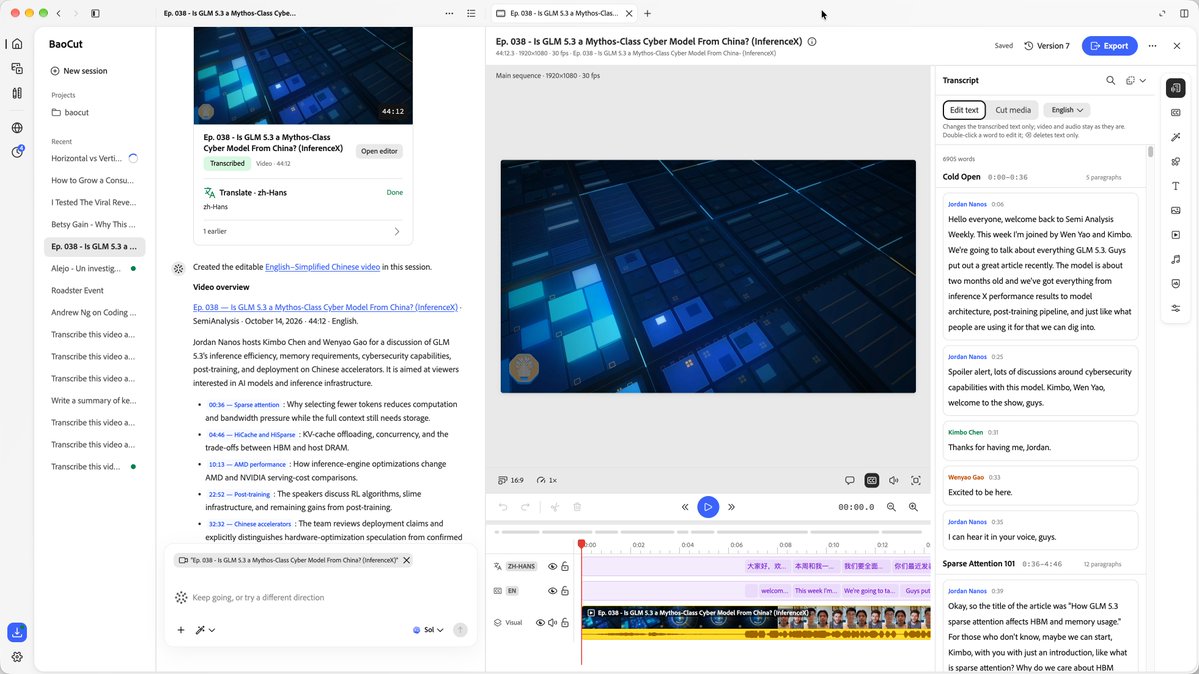Image resolution: width=1199 pixels, height=674 pixels.
Task: Open the Text tool in right sidebar
Action: pyautogui.click(x=1175, y=186)
